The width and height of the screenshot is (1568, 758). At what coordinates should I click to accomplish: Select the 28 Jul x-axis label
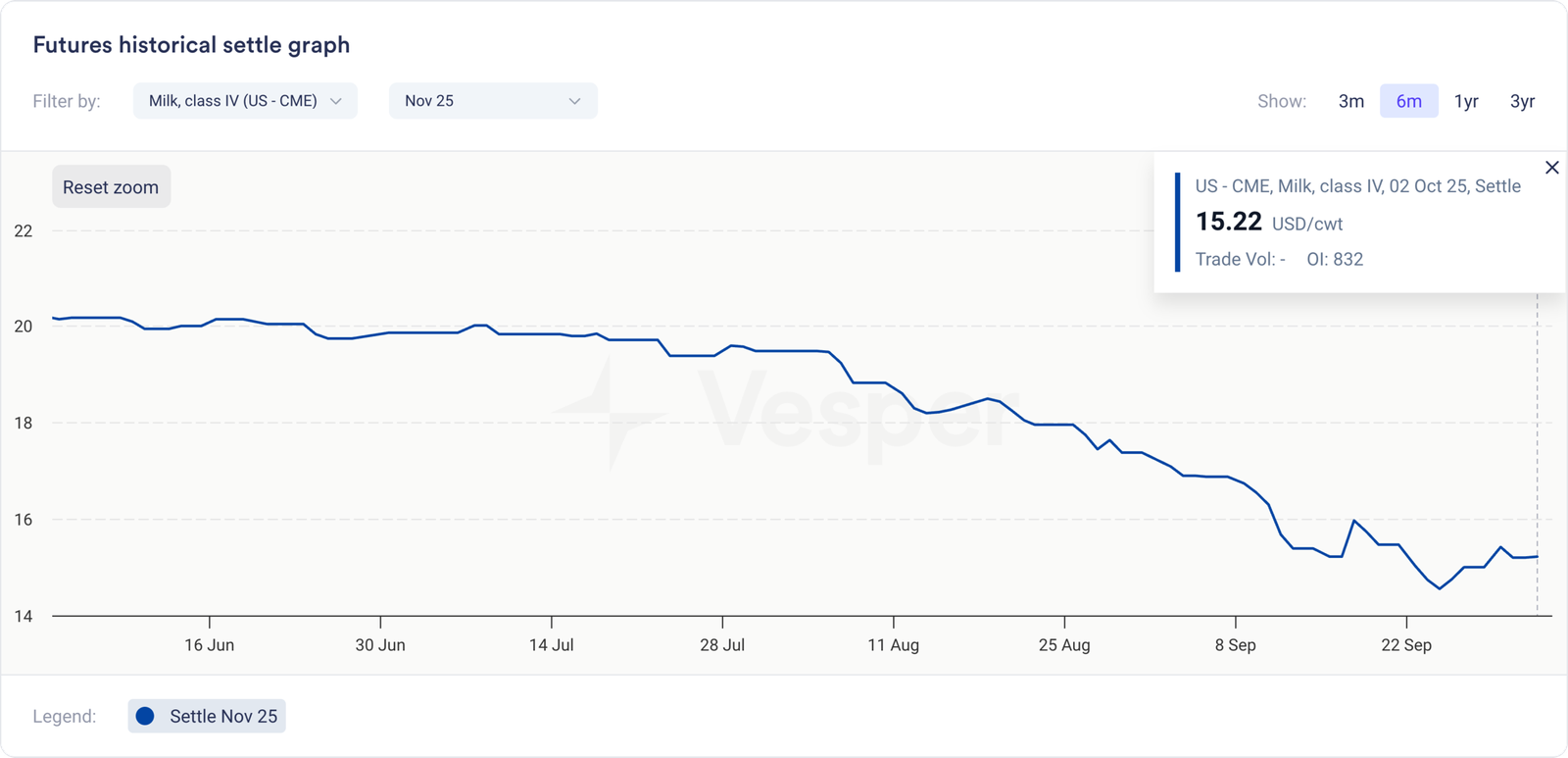[x=722, y=645]
